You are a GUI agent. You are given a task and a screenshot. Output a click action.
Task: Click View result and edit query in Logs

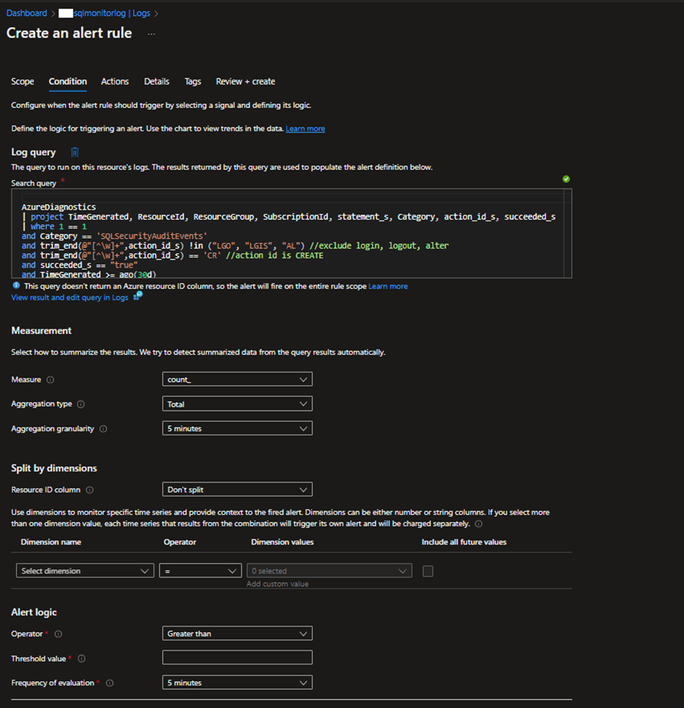(70, 298)
